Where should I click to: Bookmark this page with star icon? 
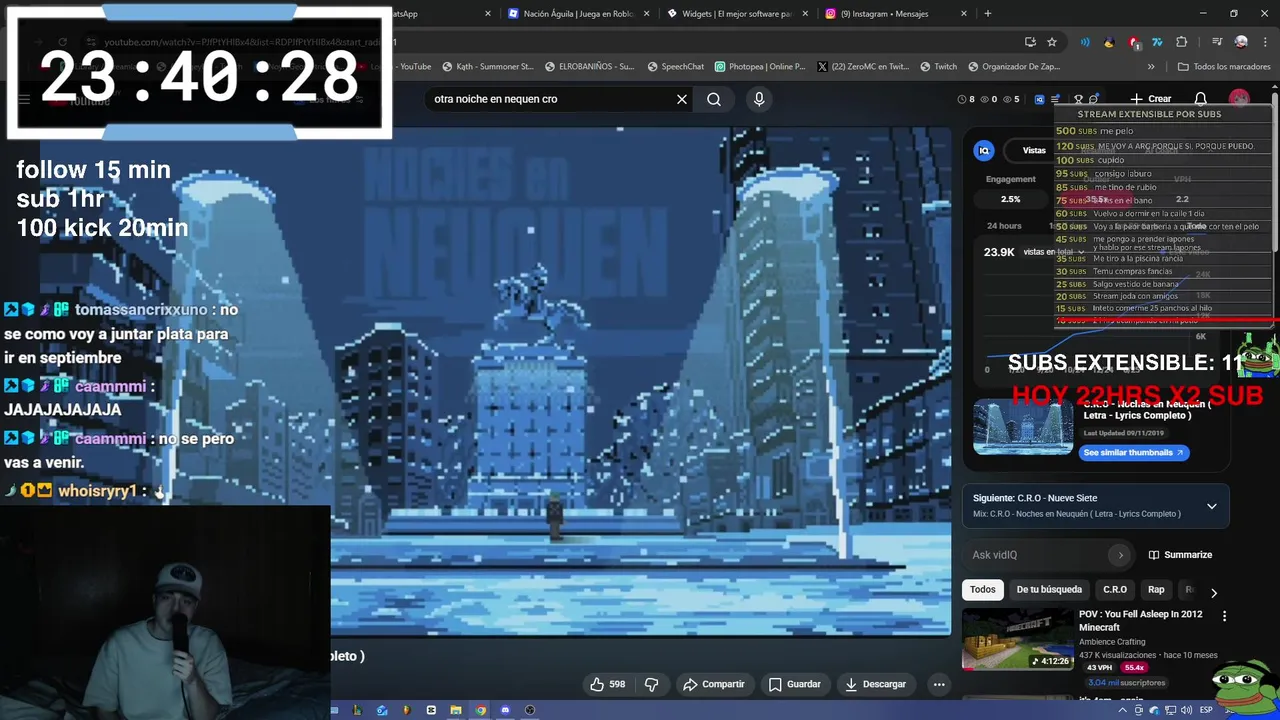pyautogui.click(x=1052, y=42)
